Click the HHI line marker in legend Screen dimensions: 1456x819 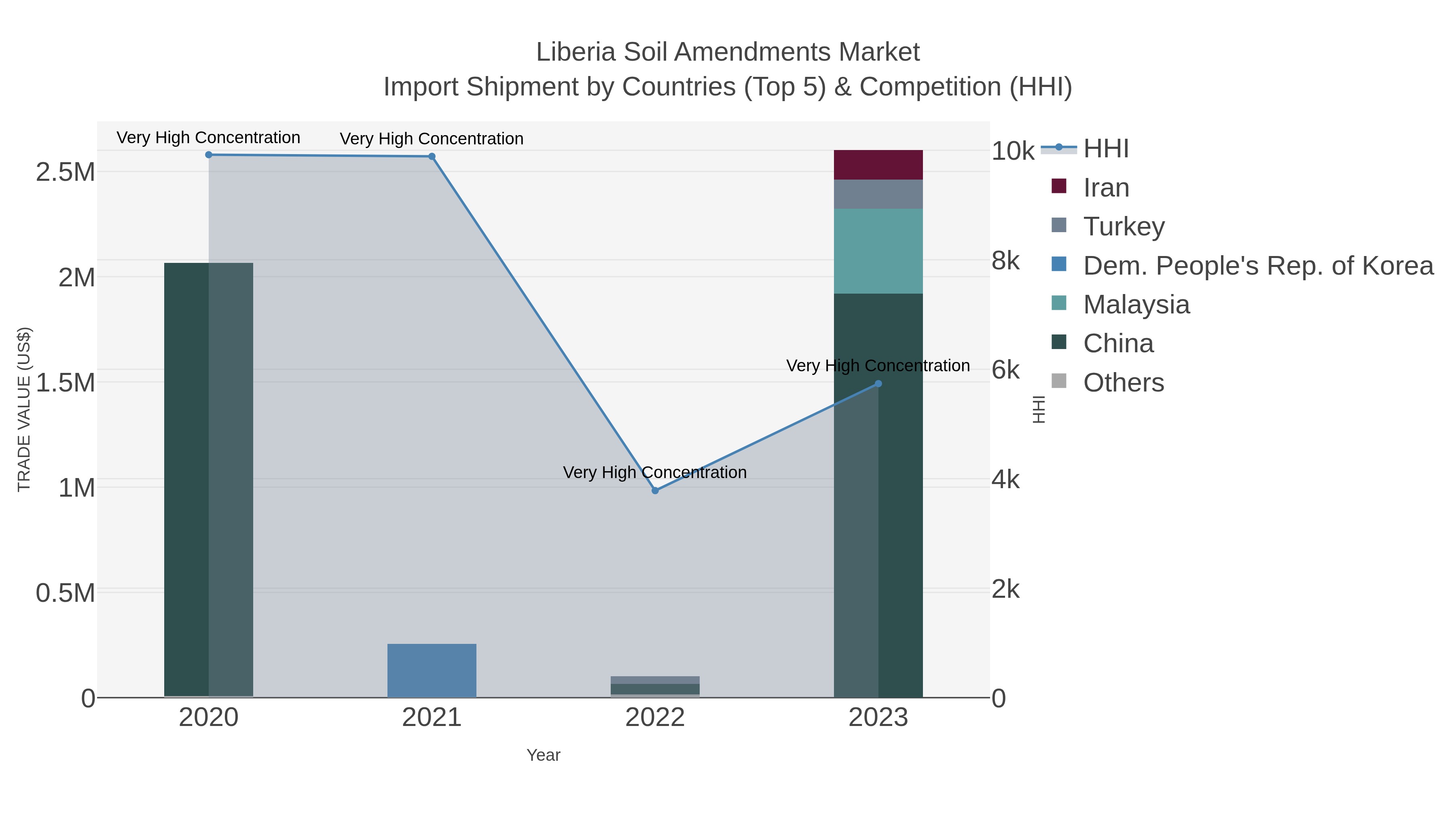(x=1059, y=148)
